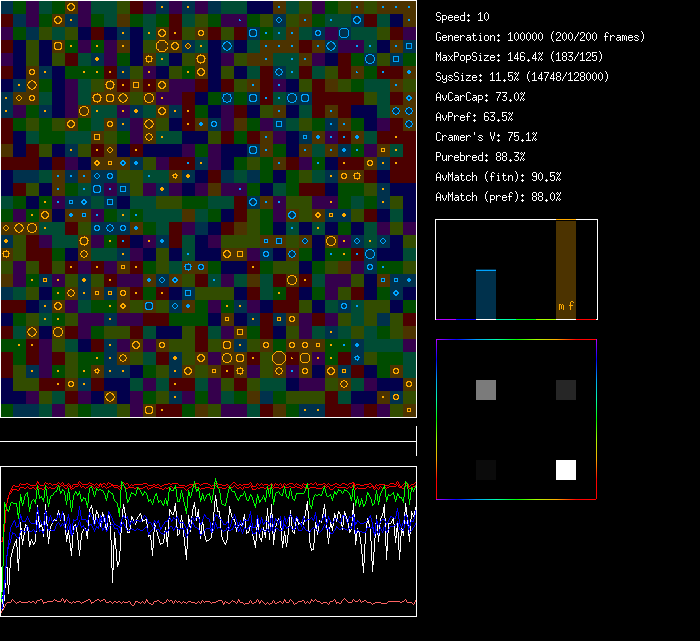Click the Speed: 10 readout
Screen dimensions: 700x641
[462, 17]
